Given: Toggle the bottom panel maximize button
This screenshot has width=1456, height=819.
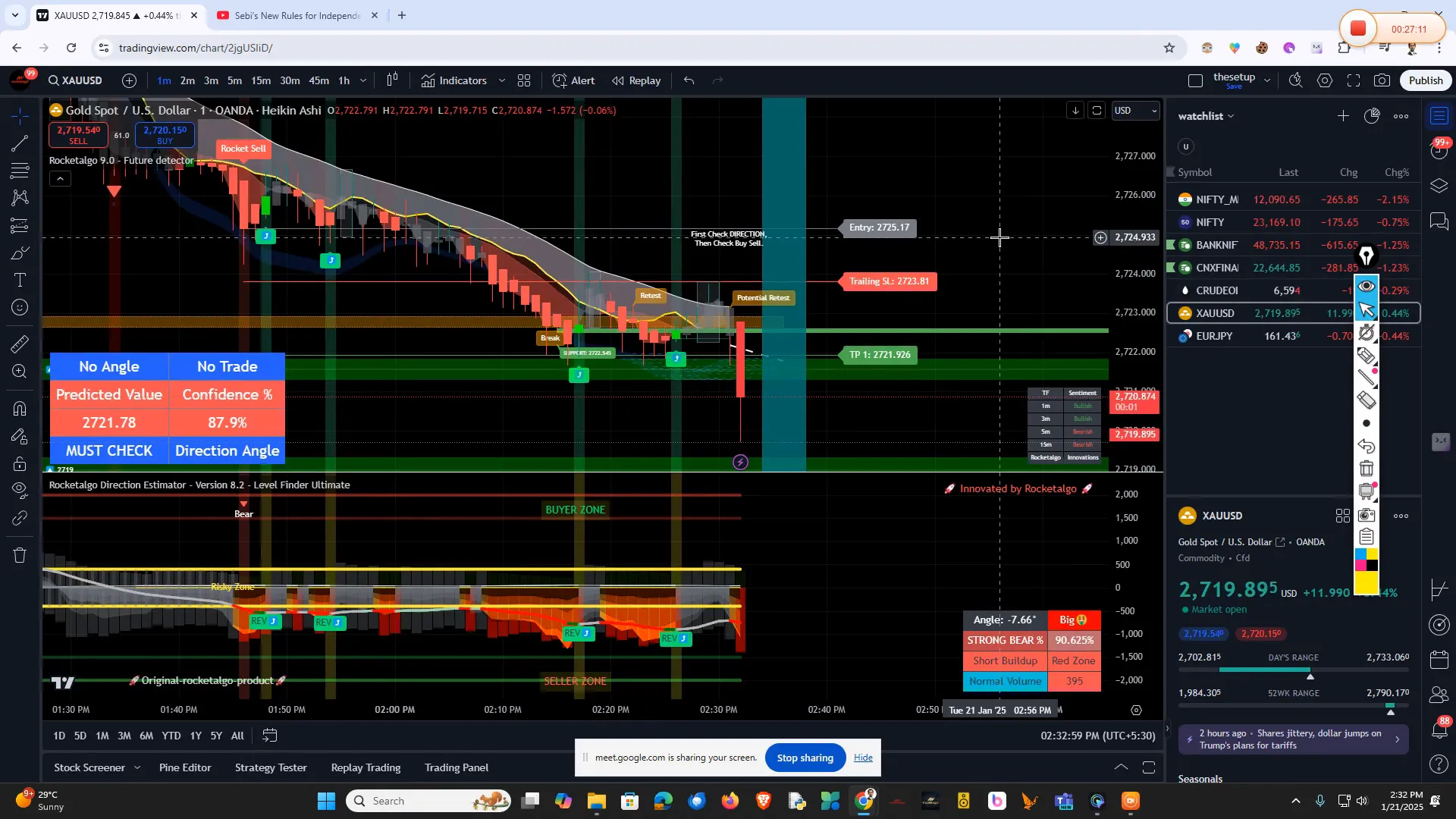Looking at the screenshot, I should [1149, 767].
